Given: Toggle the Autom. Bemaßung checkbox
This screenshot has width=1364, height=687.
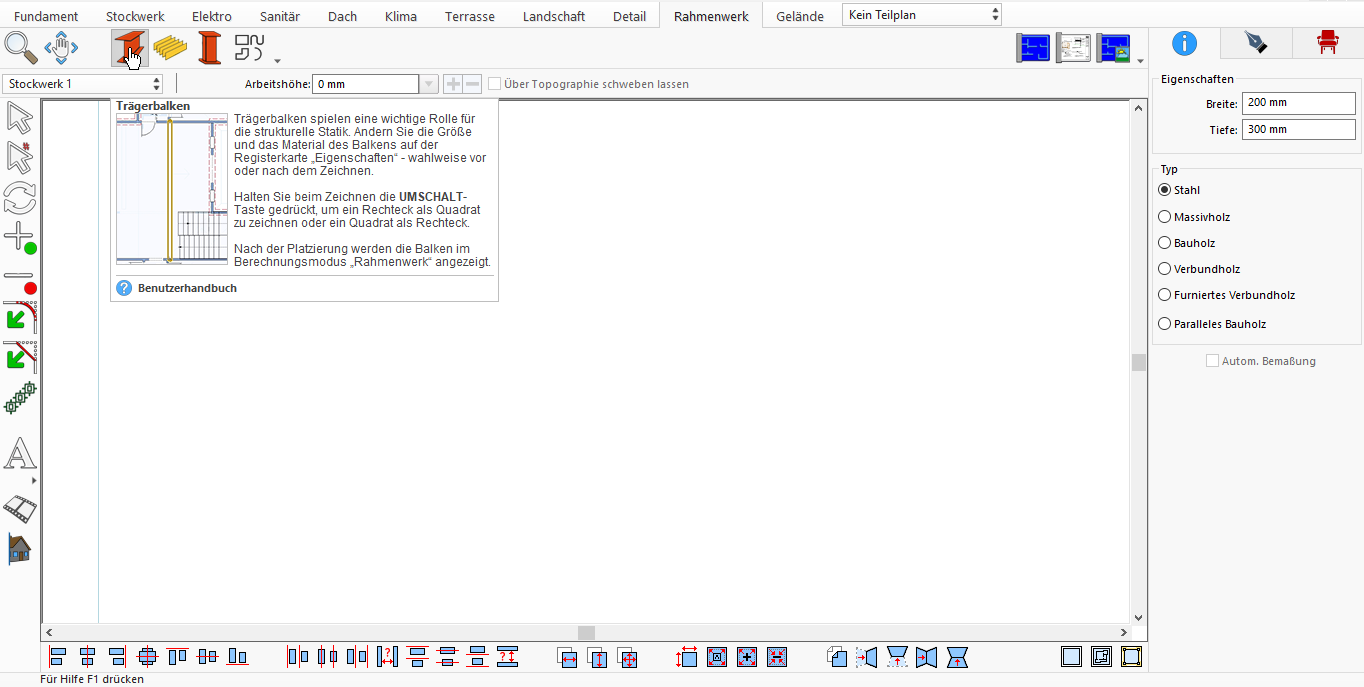Looking at the screenshot, I should click(x=1213, y=361).
